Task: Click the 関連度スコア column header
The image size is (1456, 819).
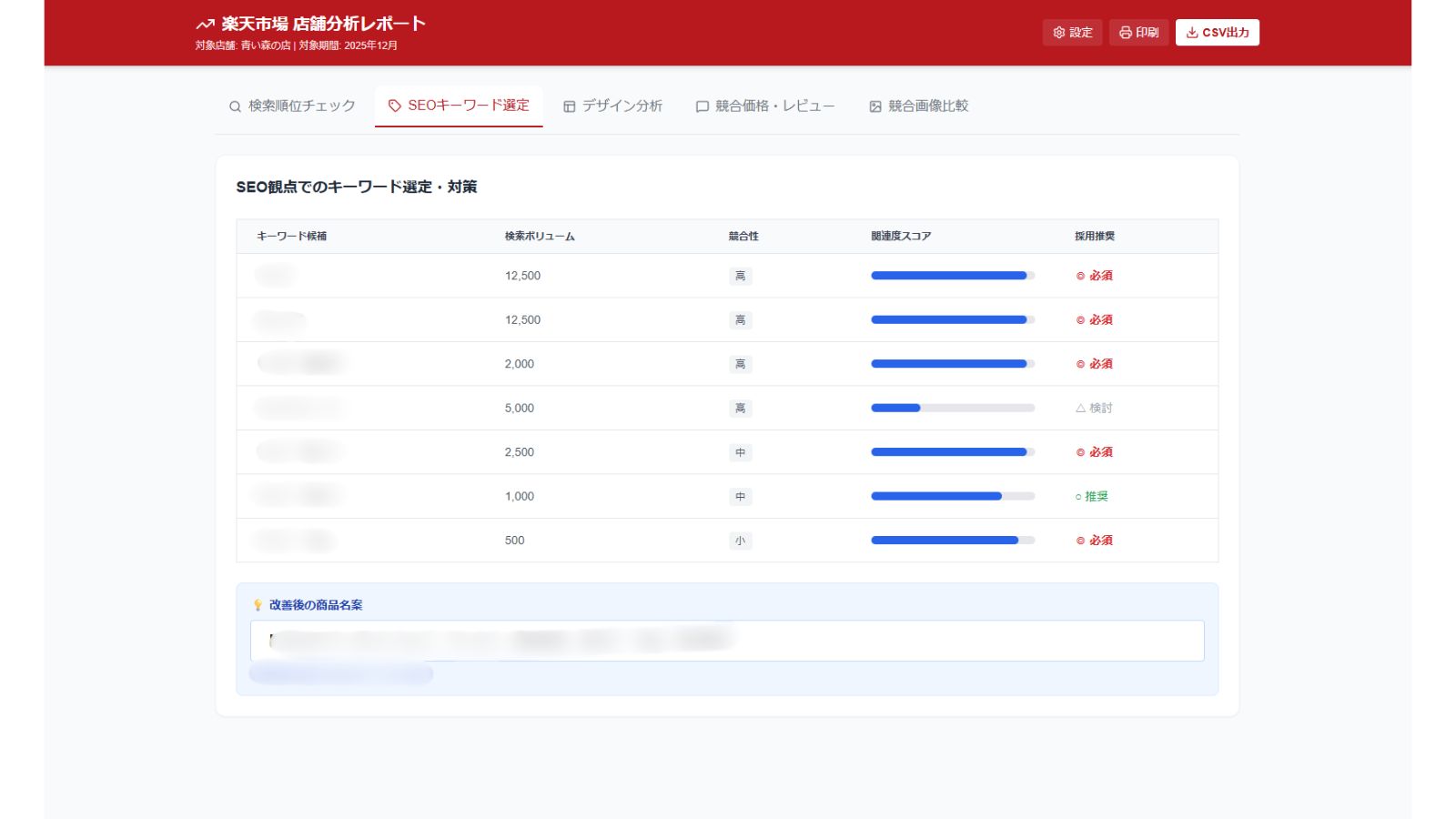Action: [x=900, y=237]
